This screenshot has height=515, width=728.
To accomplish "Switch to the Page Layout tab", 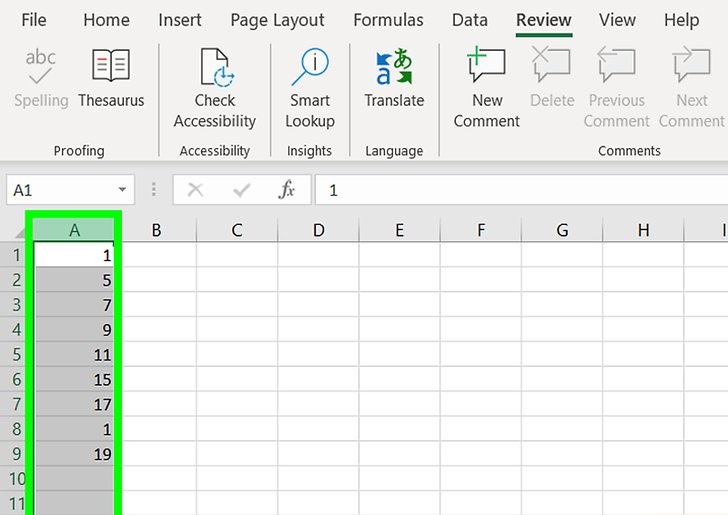I will 277,20.
